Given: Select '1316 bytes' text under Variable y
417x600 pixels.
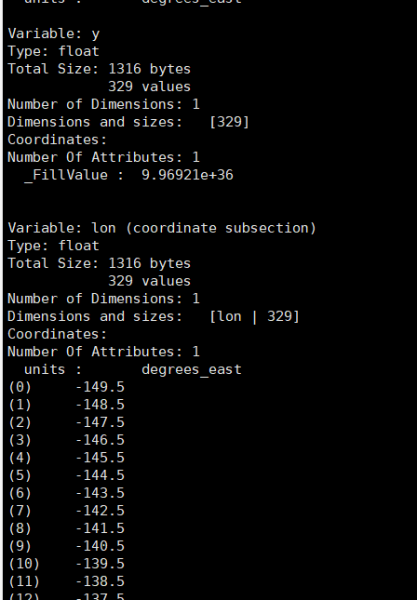Looking at the screenshot, I should [x=149, y=69].
